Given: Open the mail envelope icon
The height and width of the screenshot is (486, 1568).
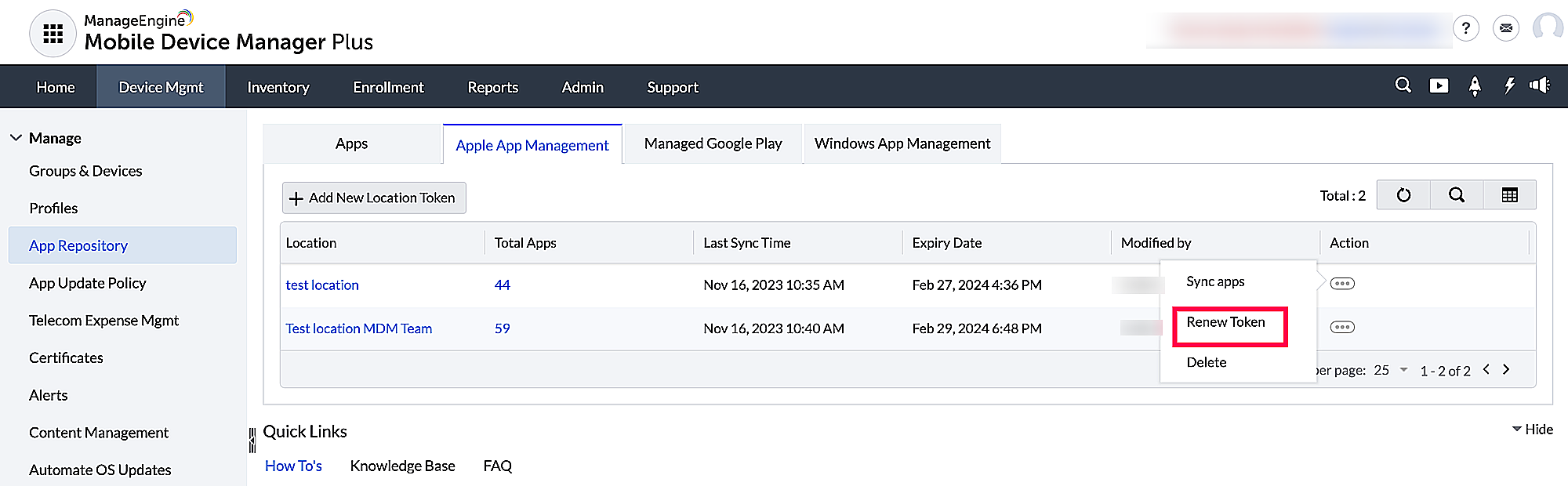Looking at the screenshot, I should coord(1505,28).
